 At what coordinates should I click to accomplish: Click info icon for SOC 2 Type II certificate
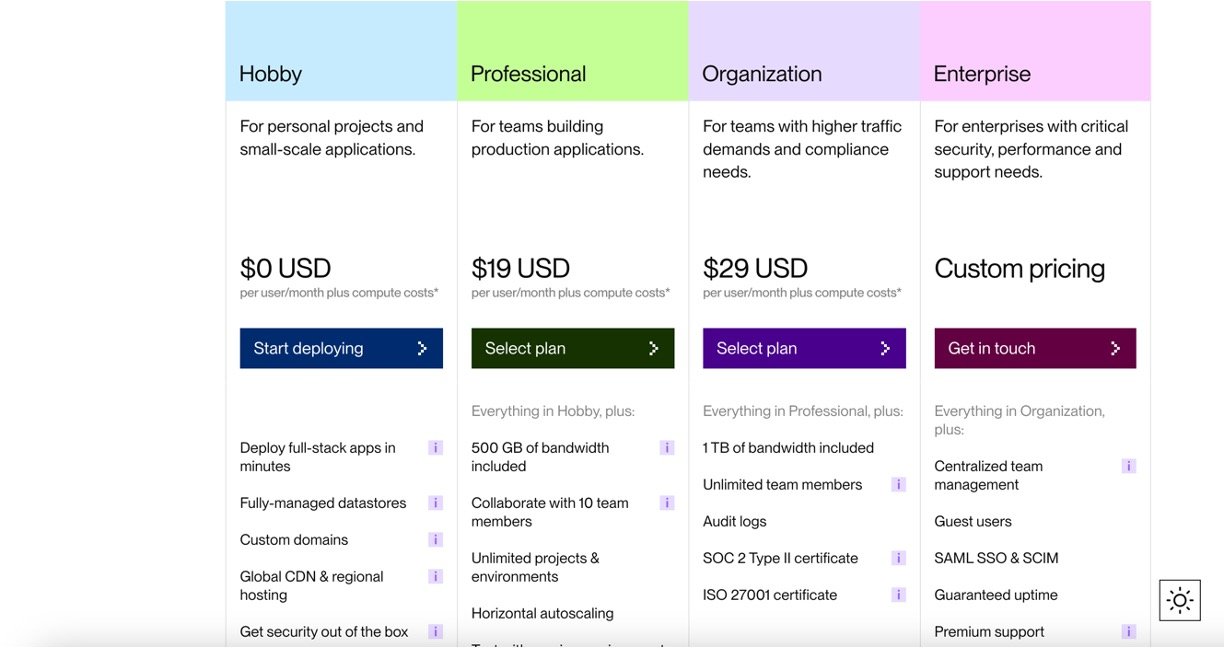click(x=899, y=558)
